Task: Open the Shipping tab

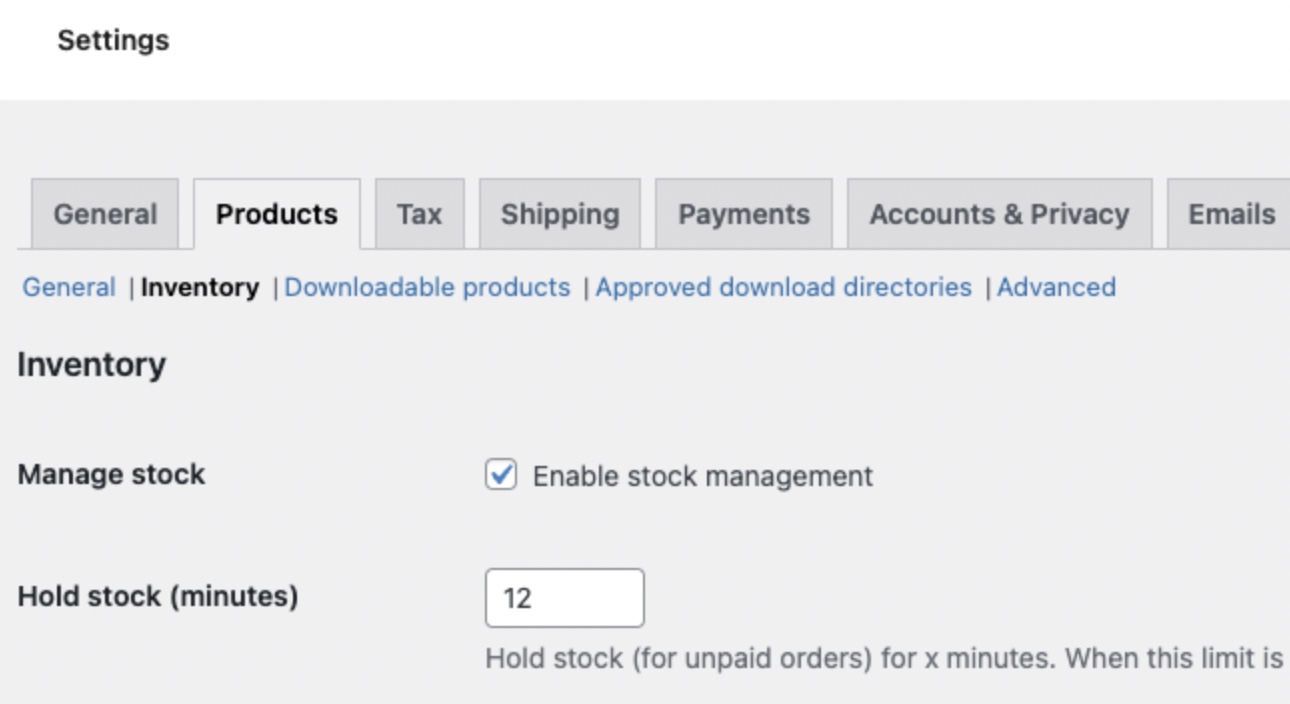Action: (560, 214)
